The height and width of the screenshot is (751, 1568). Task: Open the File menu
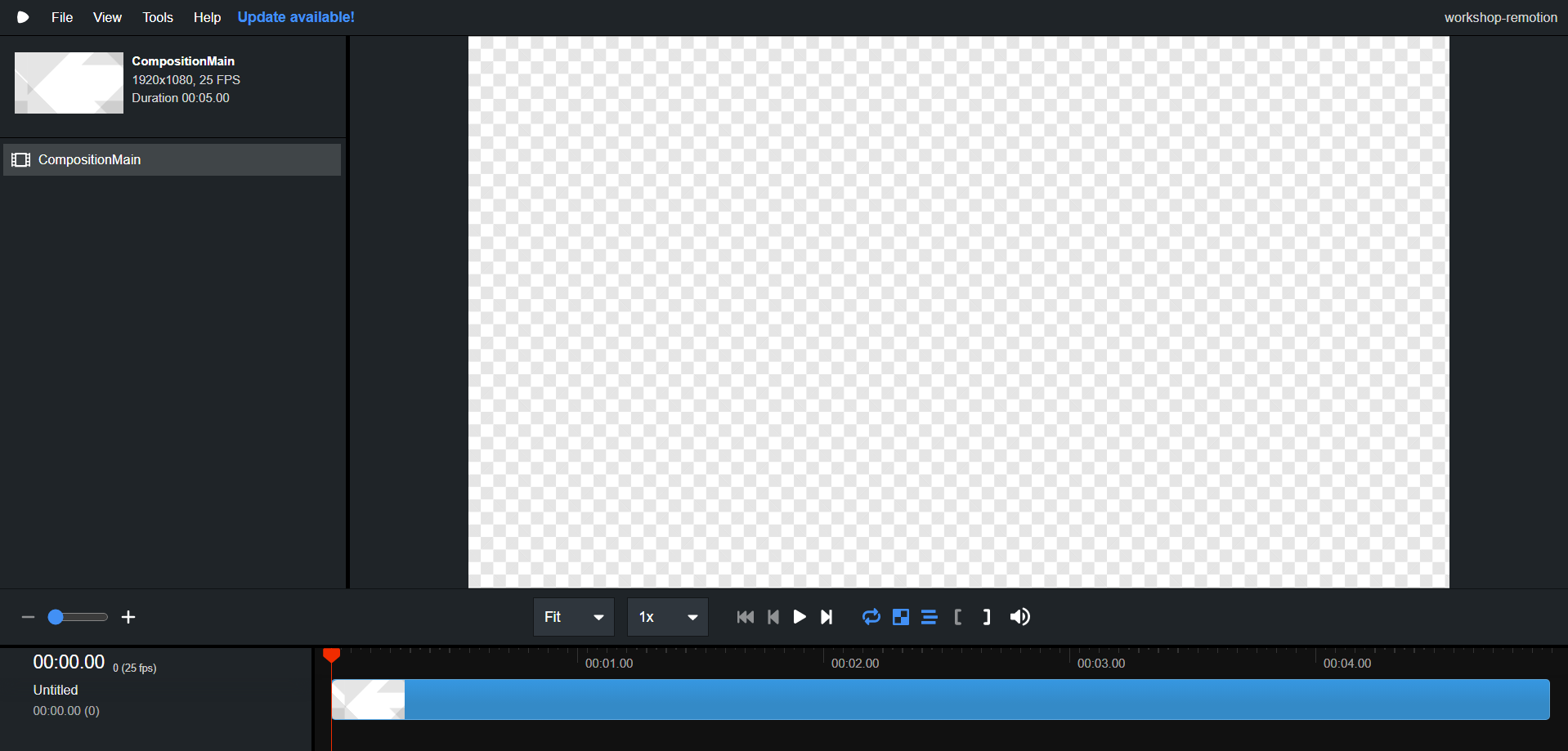tap(62, 17)
